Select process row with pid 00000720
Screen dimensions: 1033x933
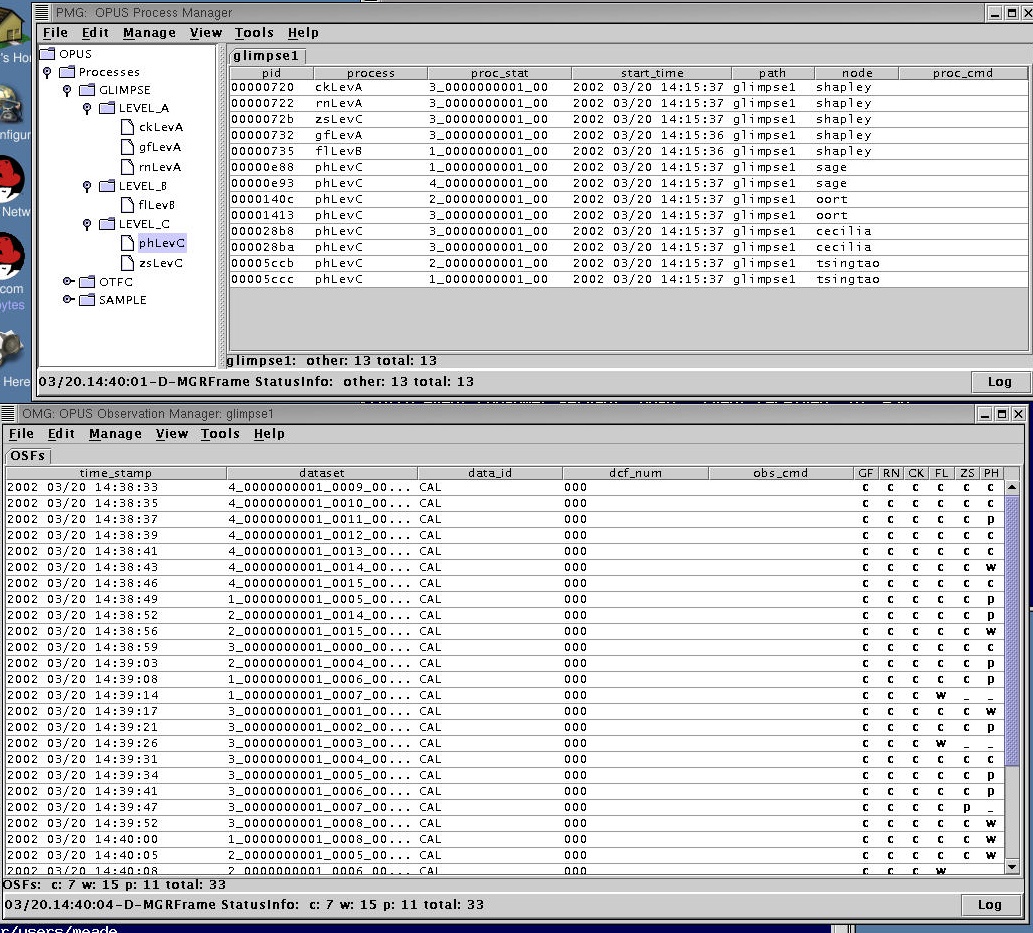pos(628,87)
